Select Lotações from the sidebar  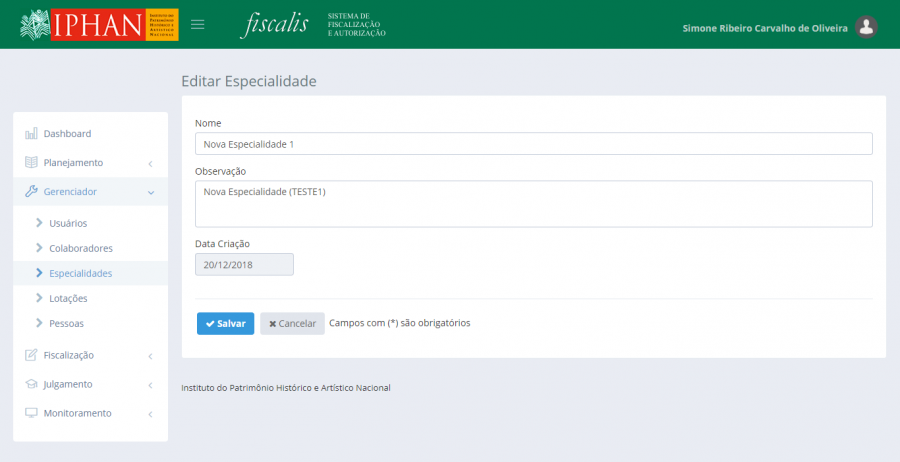[68, 298]
